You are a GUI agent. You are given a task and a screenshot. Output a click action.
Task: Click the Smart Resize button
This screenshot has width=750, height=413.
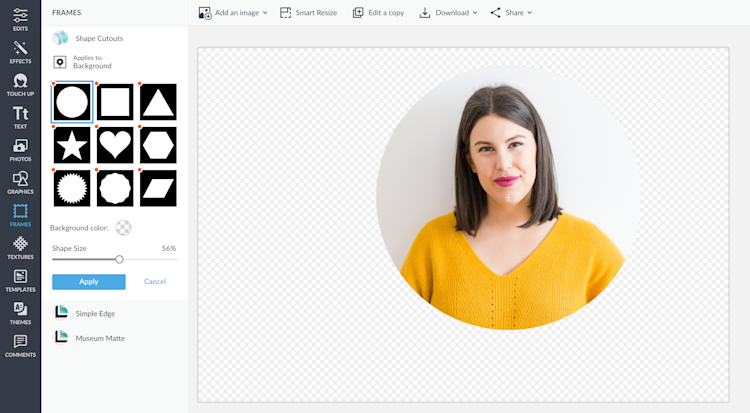pyautogui.click(x=309, y=13)
